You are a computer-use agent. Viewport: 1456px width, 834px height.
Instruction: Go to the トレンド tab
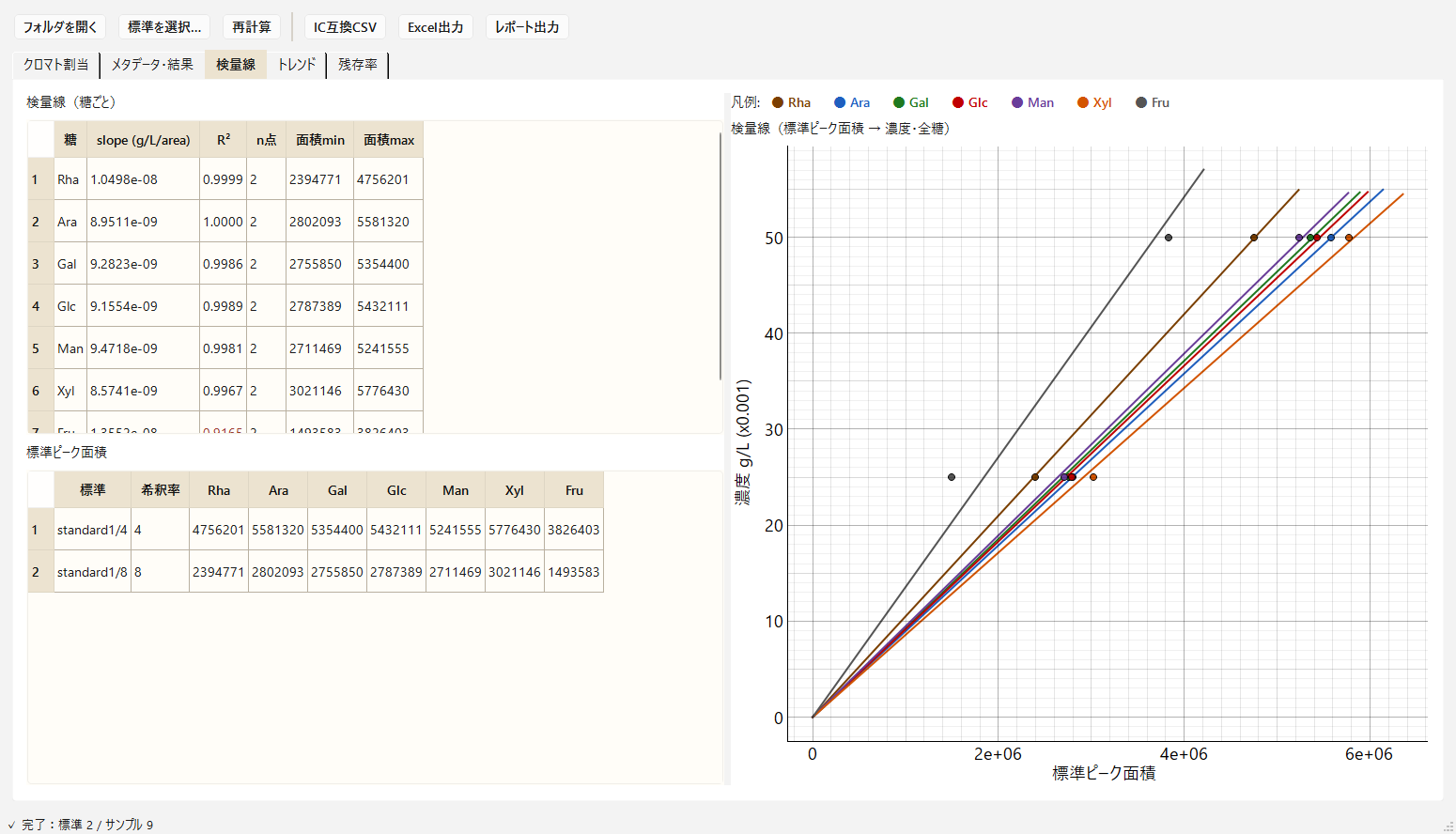(x=297, y=65)
